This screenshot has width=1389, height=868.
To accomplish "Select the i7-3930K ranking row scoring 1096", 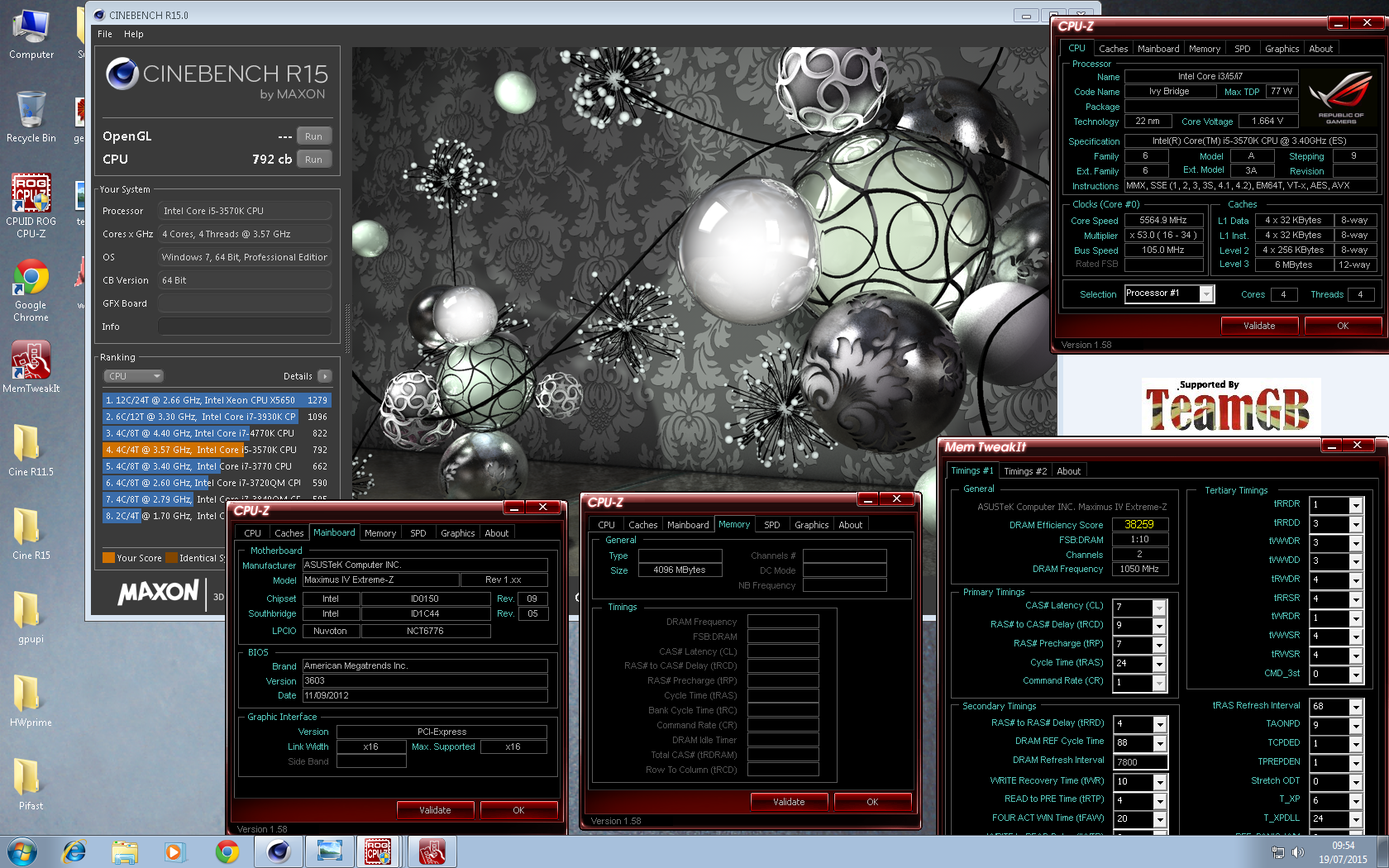I will pyautogui.click(x=217, y=417).
